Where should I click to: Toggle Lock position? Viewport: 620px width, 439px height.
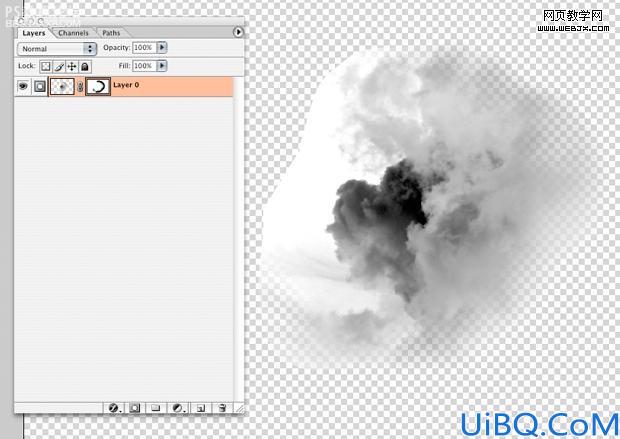tap(72, 66)
